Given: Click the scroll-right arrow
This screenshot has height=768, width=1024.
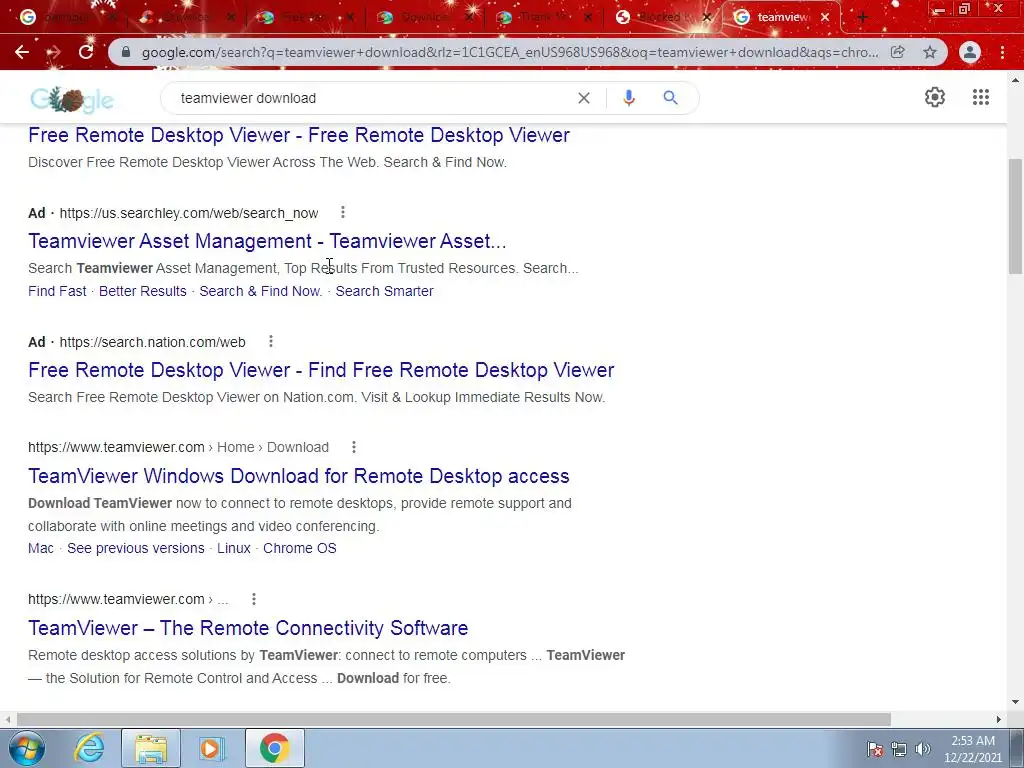Looking at the screenshot, I should (999, 719).
